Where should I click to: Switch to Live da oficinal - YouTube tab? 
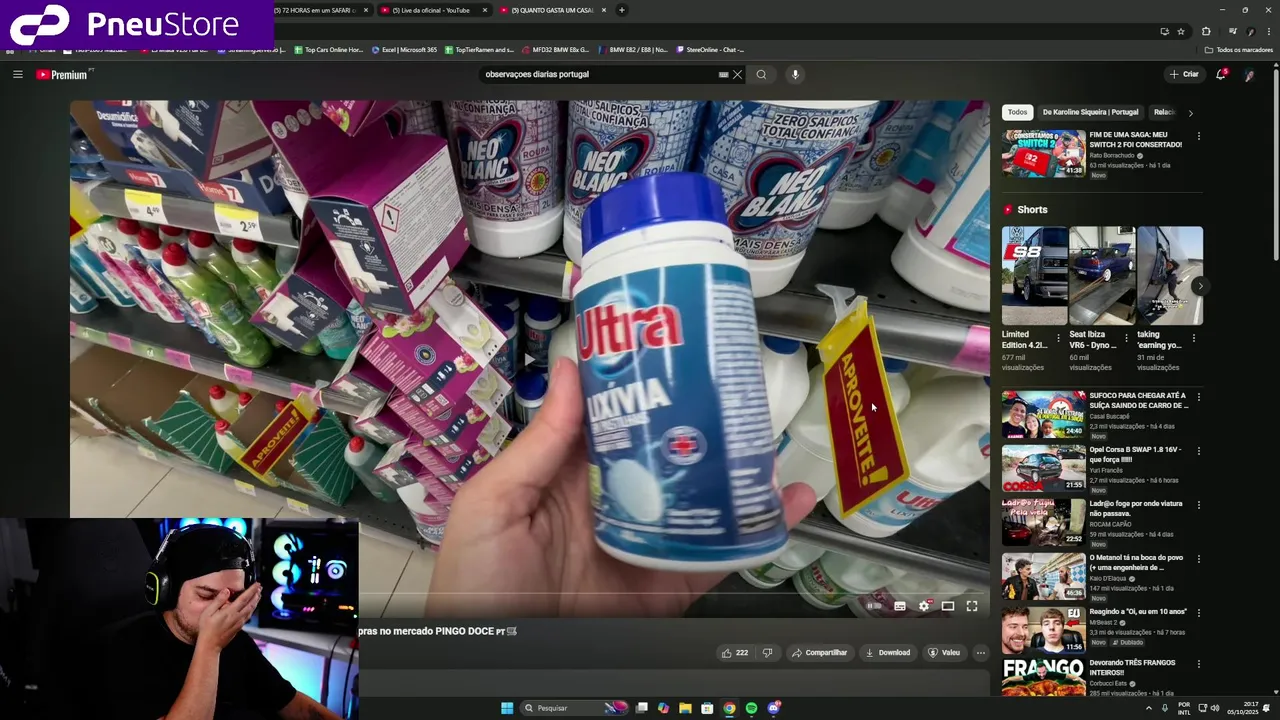(x=430, y=10)
